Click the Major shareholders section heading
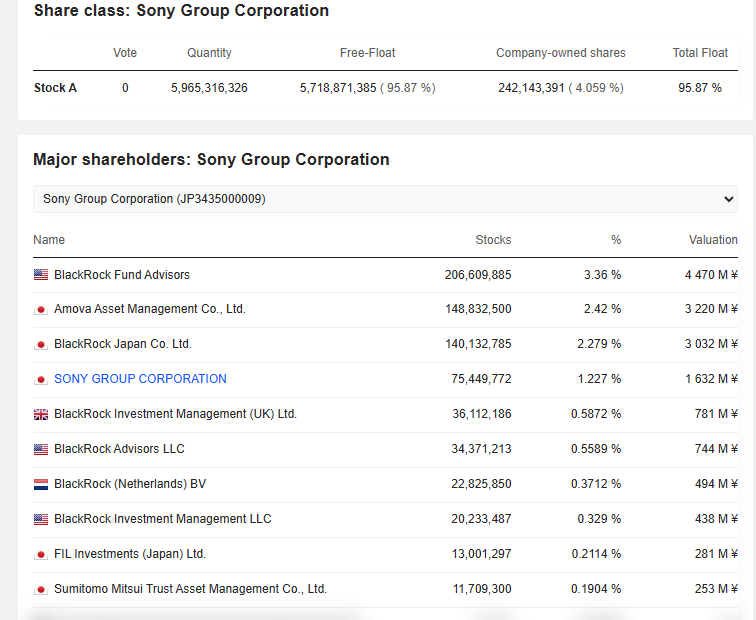This screenshot has height=620, width=756. pos(211,160)
